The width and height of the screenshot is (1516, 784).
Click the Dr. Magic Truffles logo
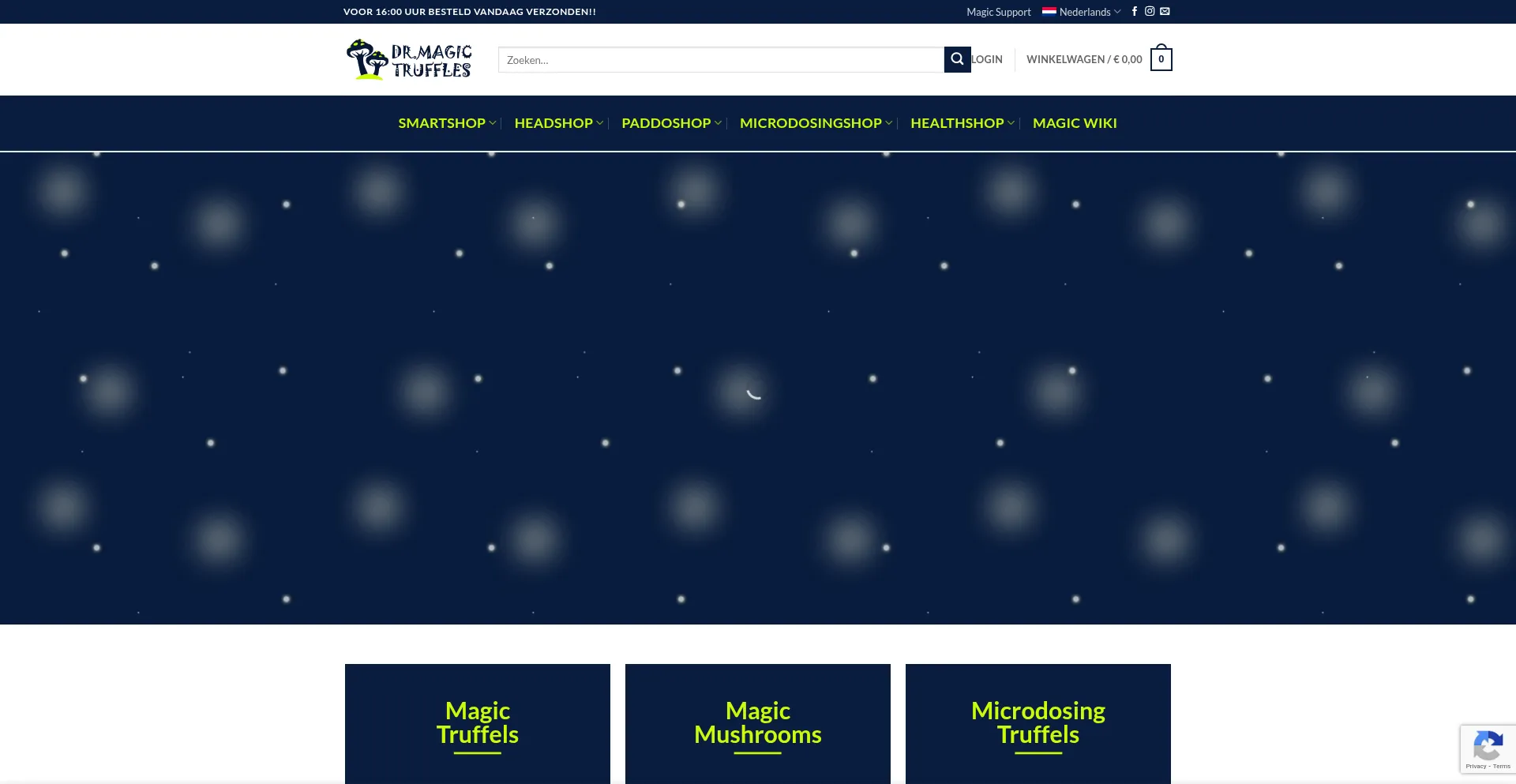[x=408, y=59]
